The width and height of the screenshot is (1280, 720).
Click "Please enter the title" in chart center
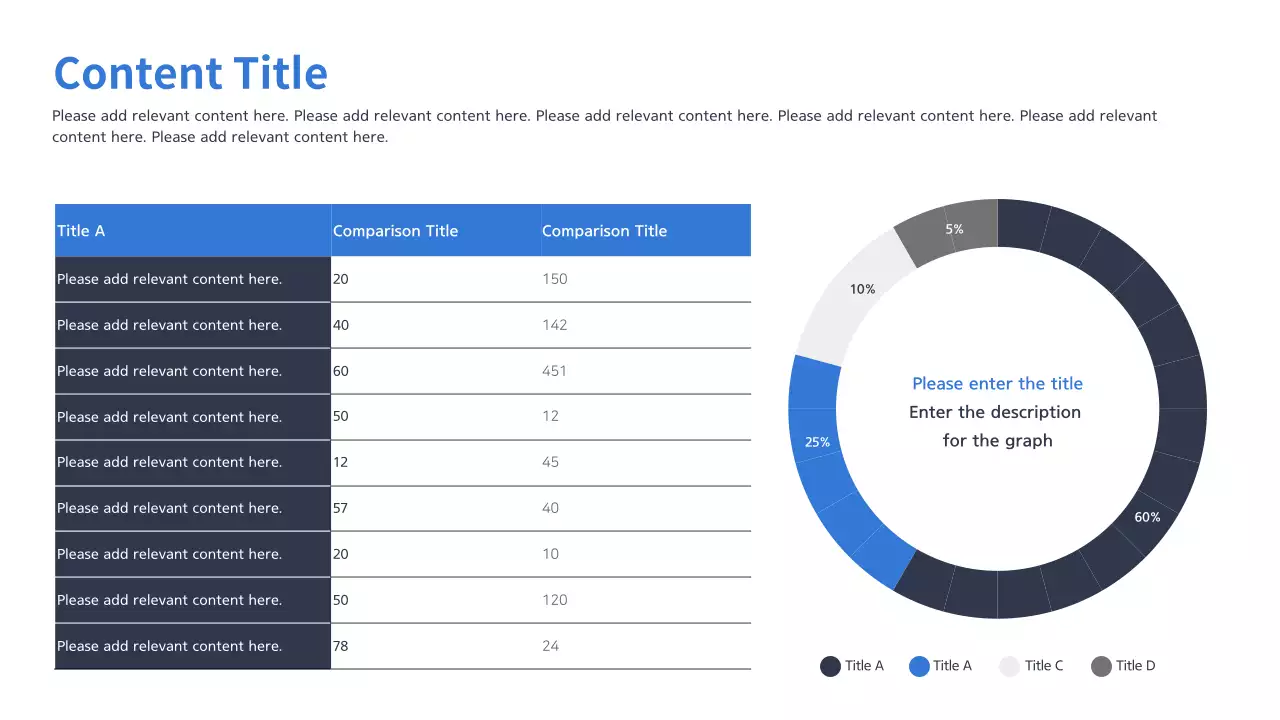click(997, 384)
